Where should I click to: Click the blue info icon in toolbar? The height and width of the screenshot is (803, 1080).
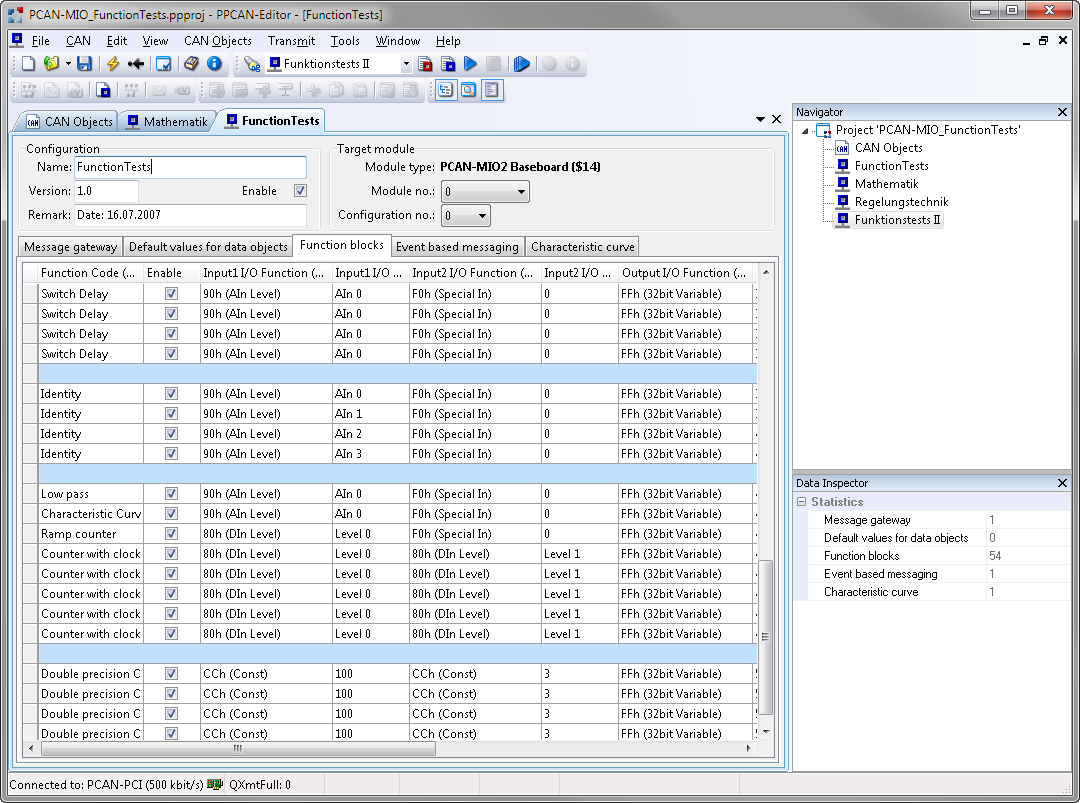[x=214, y=64]
